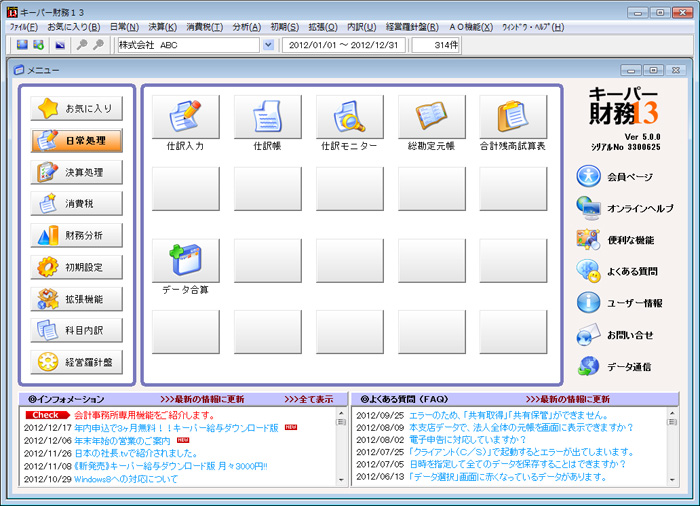Launch データ合算 data merge icon
This screenshot has width=700, height=506.
186,260
